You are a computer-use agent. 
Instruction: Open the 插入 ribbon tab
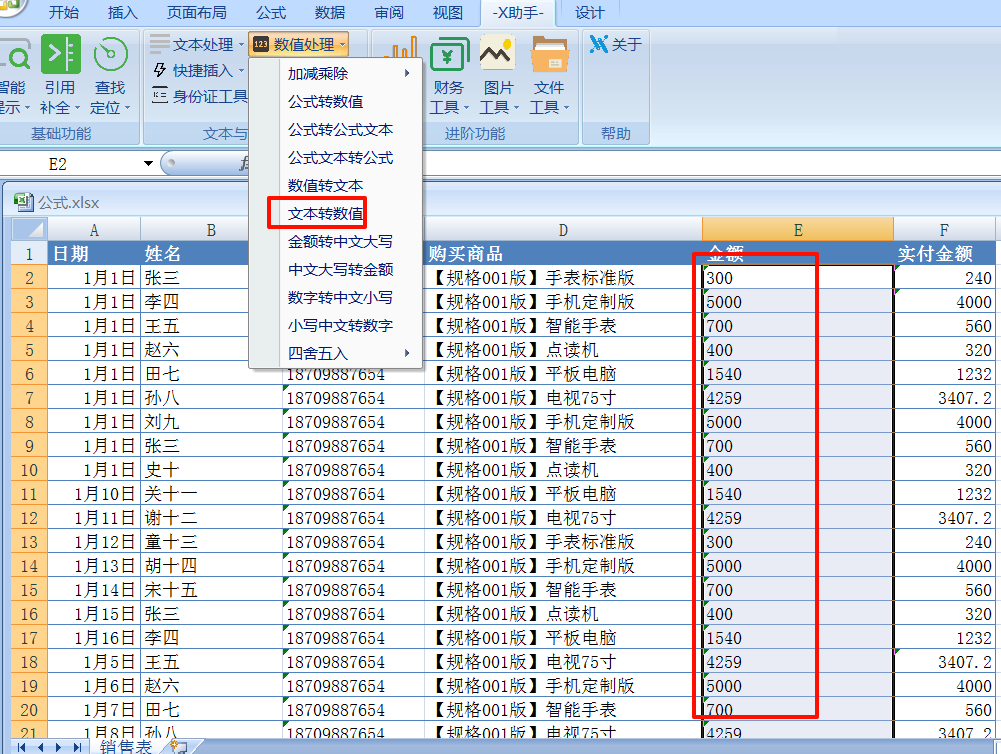click(123, 12)
